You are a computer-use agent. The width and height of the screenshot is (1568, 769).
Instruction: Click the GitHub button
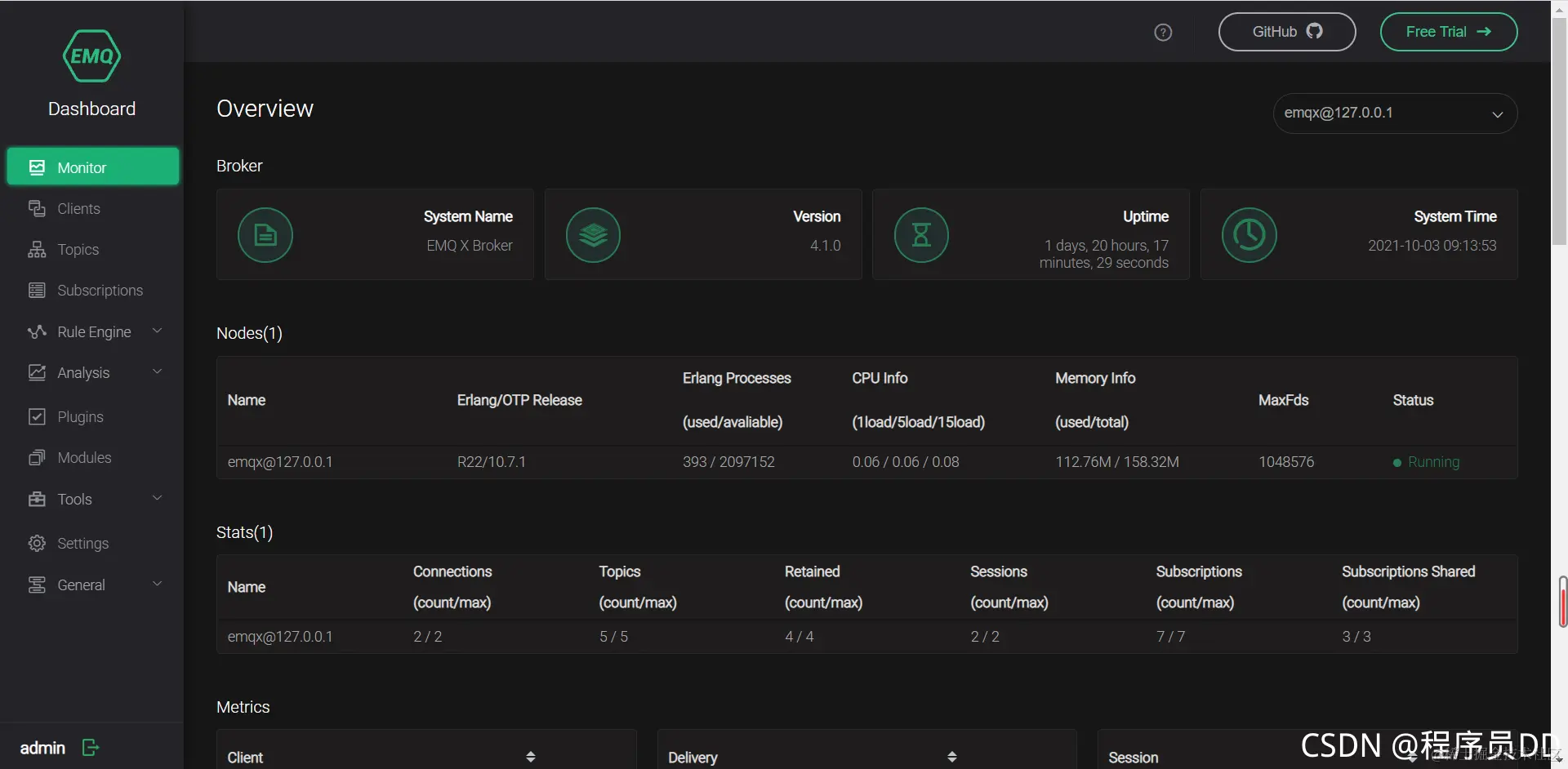click(x=1287, y=32)
